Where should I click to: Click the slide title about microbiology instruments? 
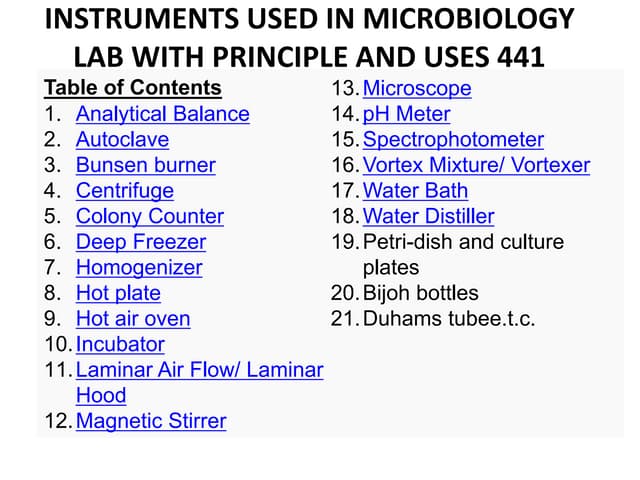pyautogui.click(x=311, y=37)
